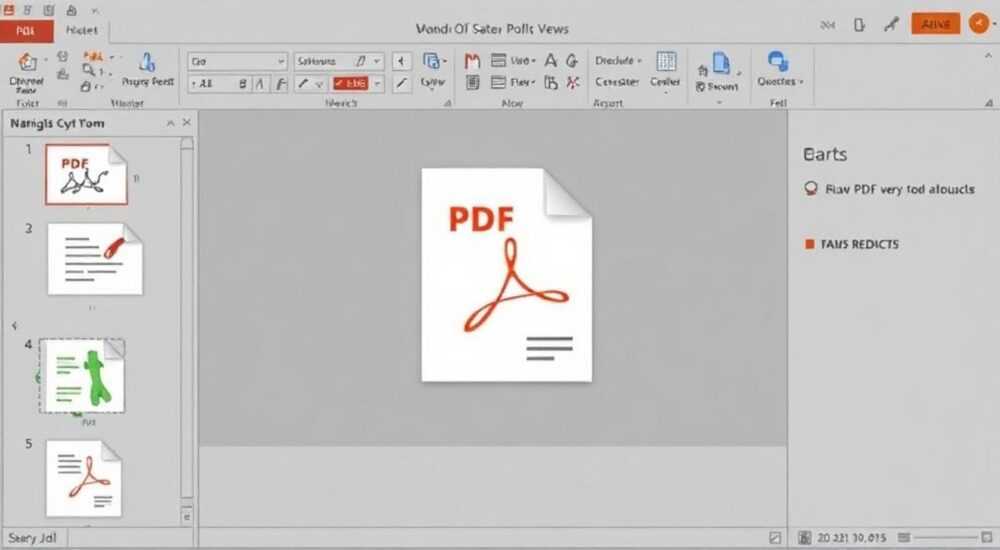This screenshot has width=1000, height=550.
Task: Select page thumbnail 3
Action: click(x=95, y=259)
